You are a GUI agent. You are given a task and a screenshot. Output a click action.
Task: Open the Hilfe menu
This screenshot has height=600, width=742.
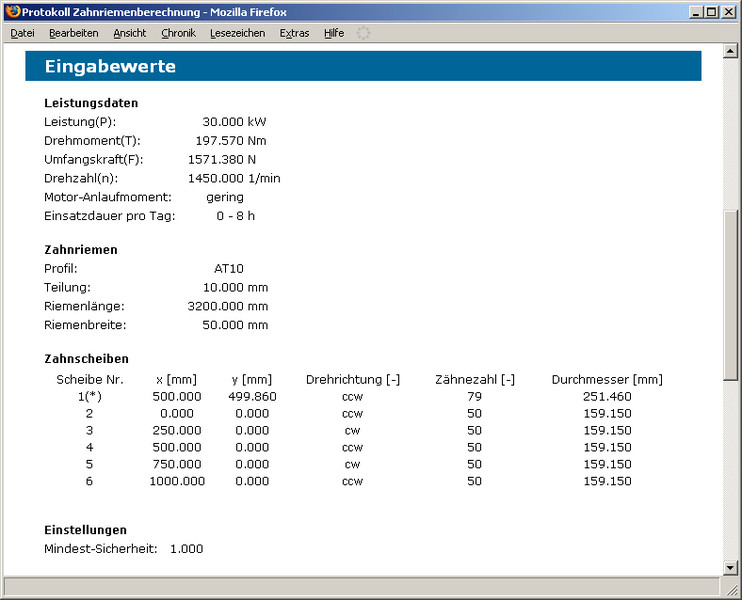pos(333,33)
